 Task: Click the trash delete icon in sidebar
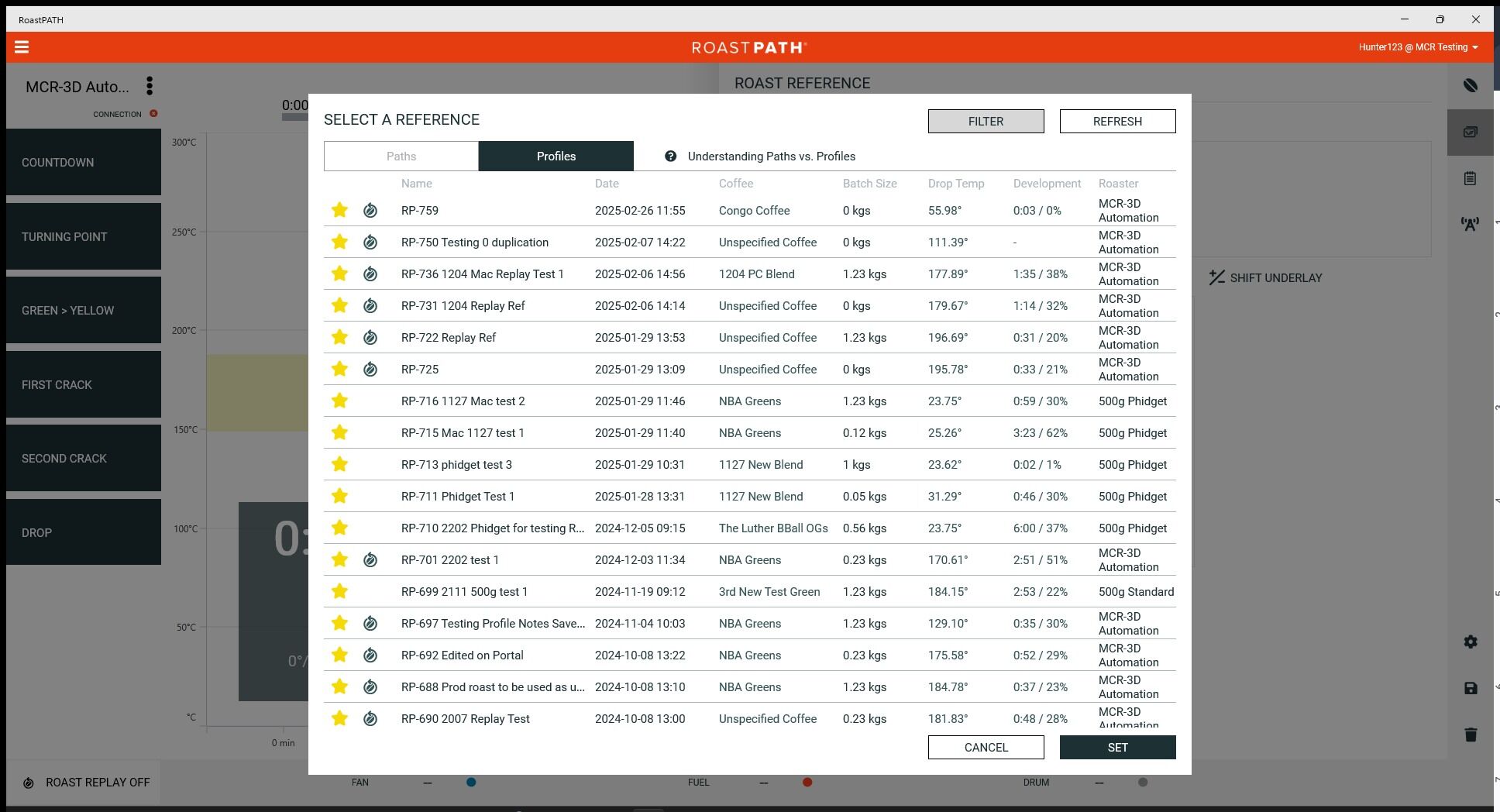(1471, 735)
